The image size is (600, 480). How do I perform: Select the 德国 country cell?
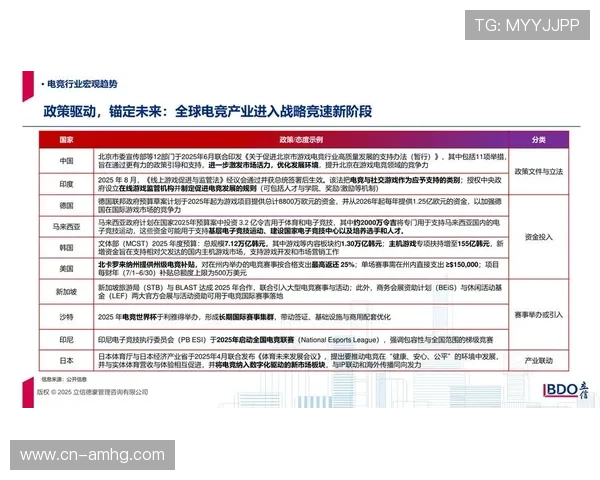pos(66,206)
